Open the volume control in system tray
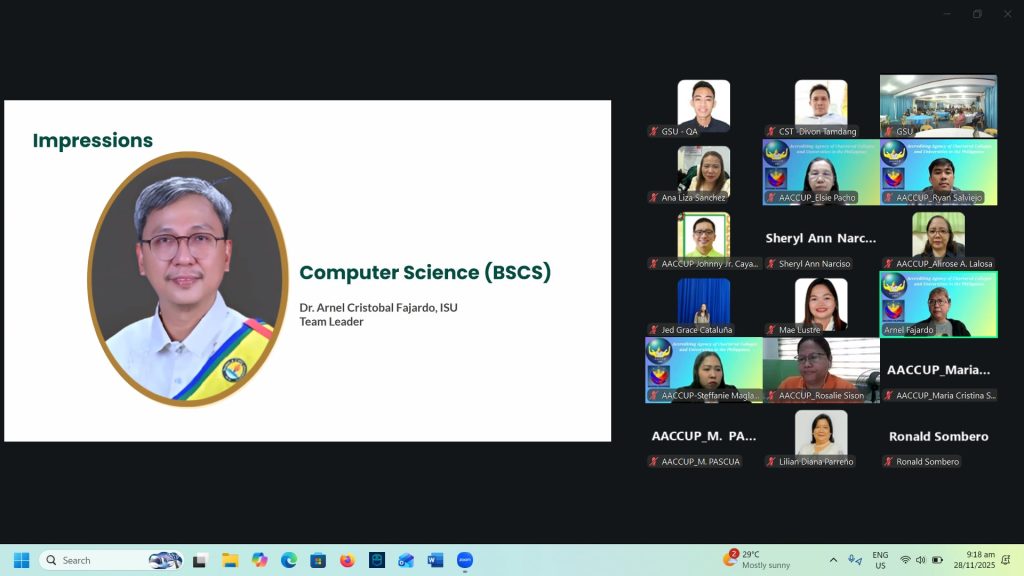Viewport: 1024px width, 576px height. pyautogui.click(x=920, y=560)
